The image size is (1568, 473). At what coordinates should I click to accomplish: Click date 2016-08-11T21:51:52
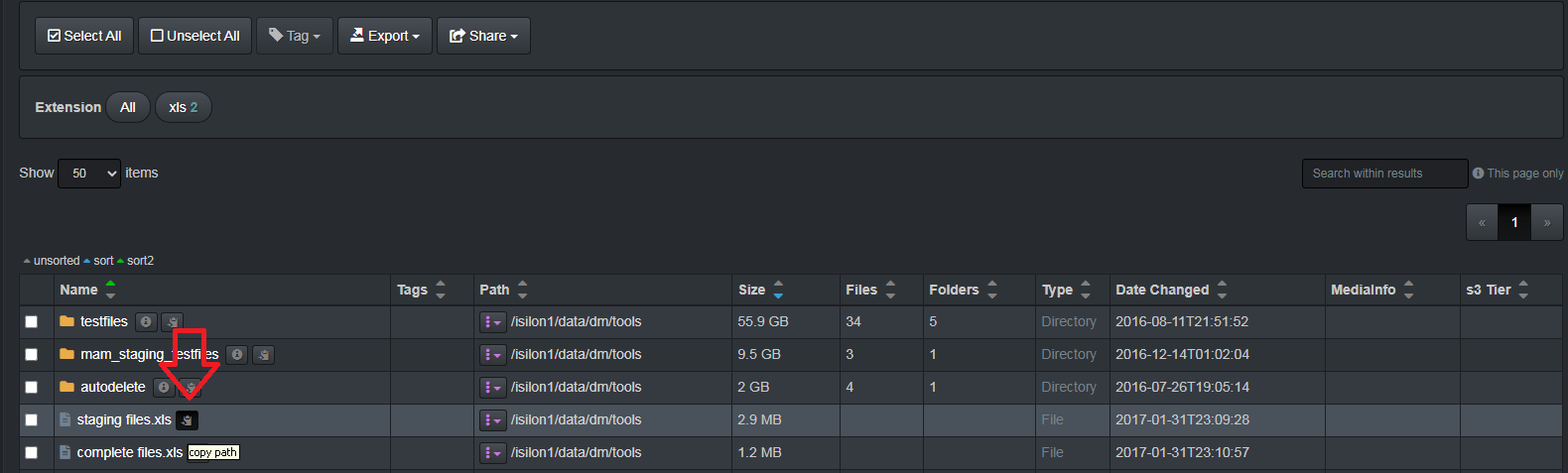click(1182, 321)
